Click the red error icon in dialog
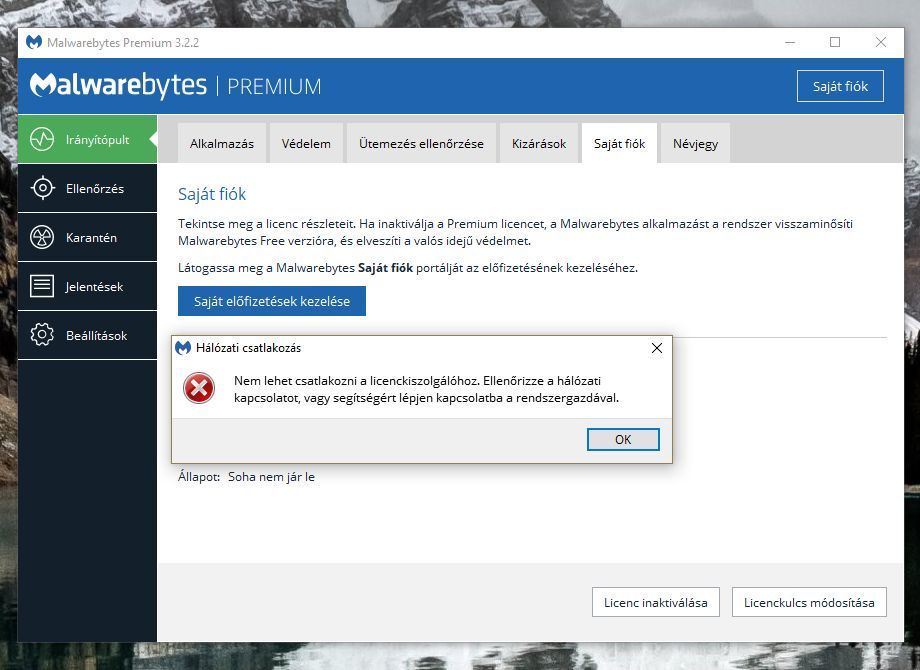 (199, 388)
